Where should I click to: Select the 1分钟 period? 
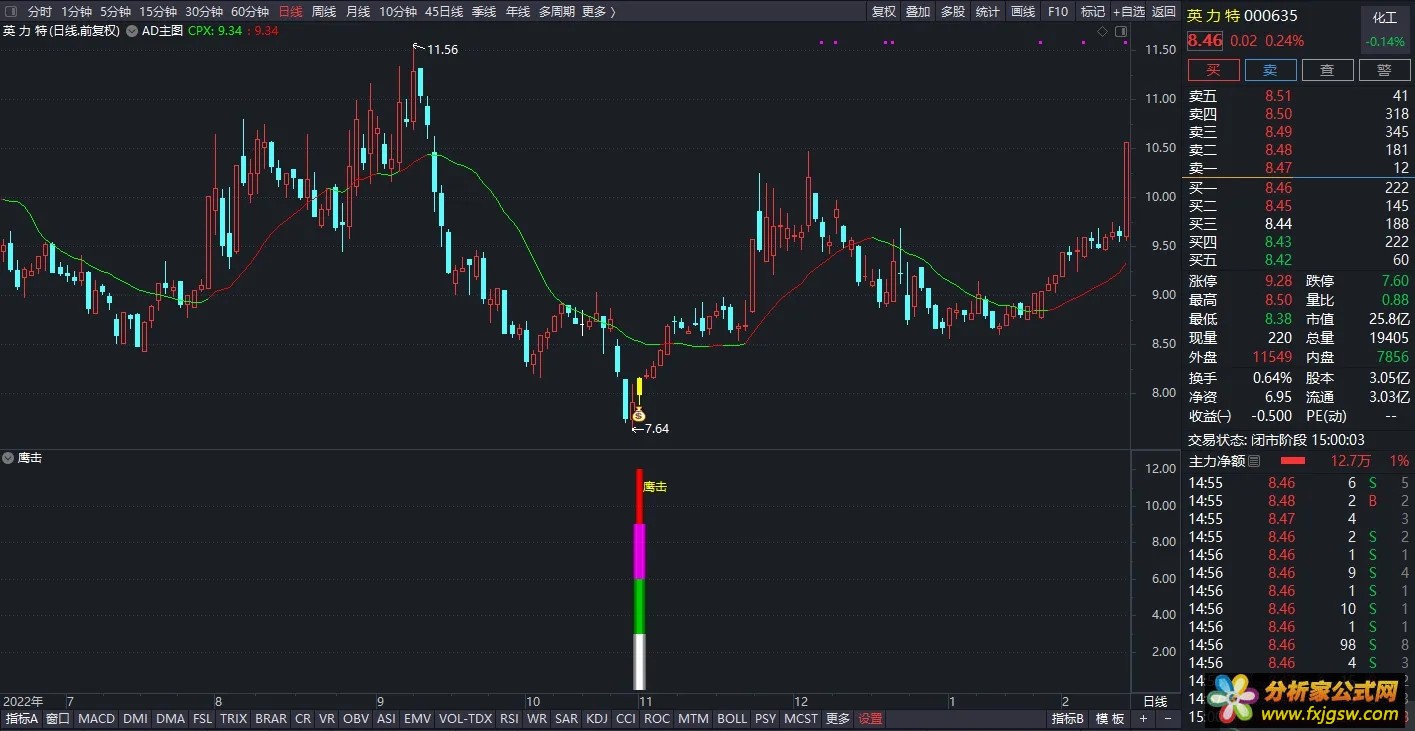(77, 12)
